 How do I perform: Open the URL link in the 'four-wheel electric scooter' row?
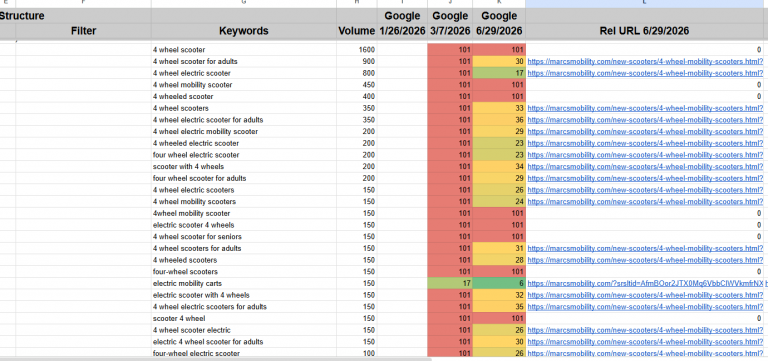coord(645,353)
